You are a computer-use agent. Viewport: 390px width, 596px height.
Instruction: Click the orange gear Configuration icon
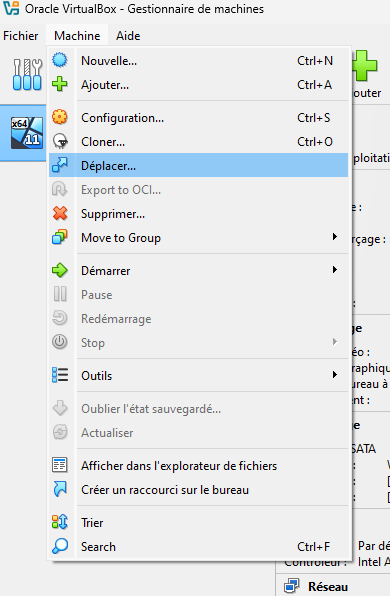pos(60,117)
